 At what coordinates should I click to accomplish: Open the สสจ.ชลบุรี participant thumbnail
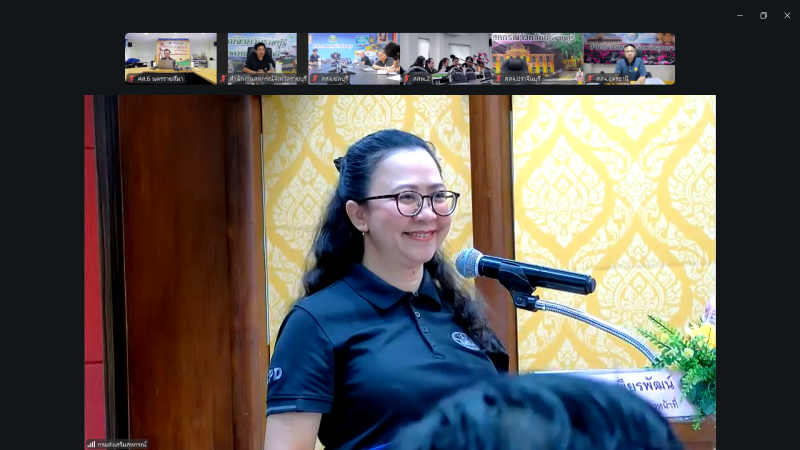tap(354, 55)
